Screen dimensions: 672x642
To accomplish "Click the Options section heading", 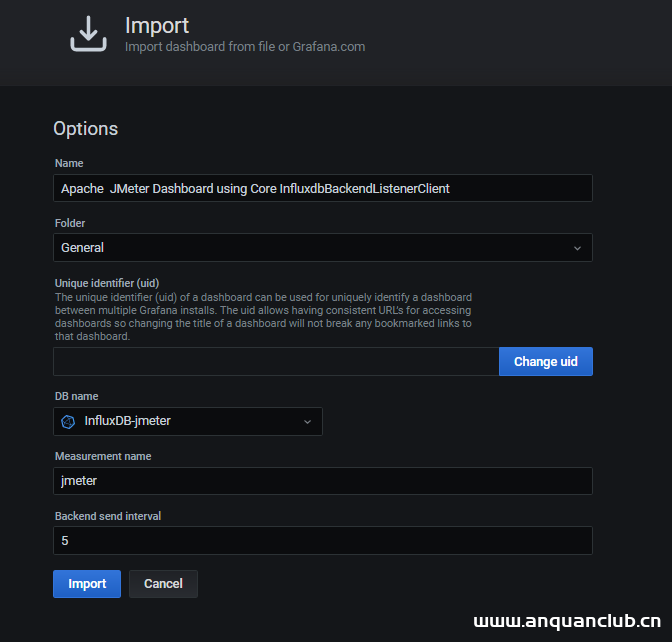I will [x=85, y=129].
